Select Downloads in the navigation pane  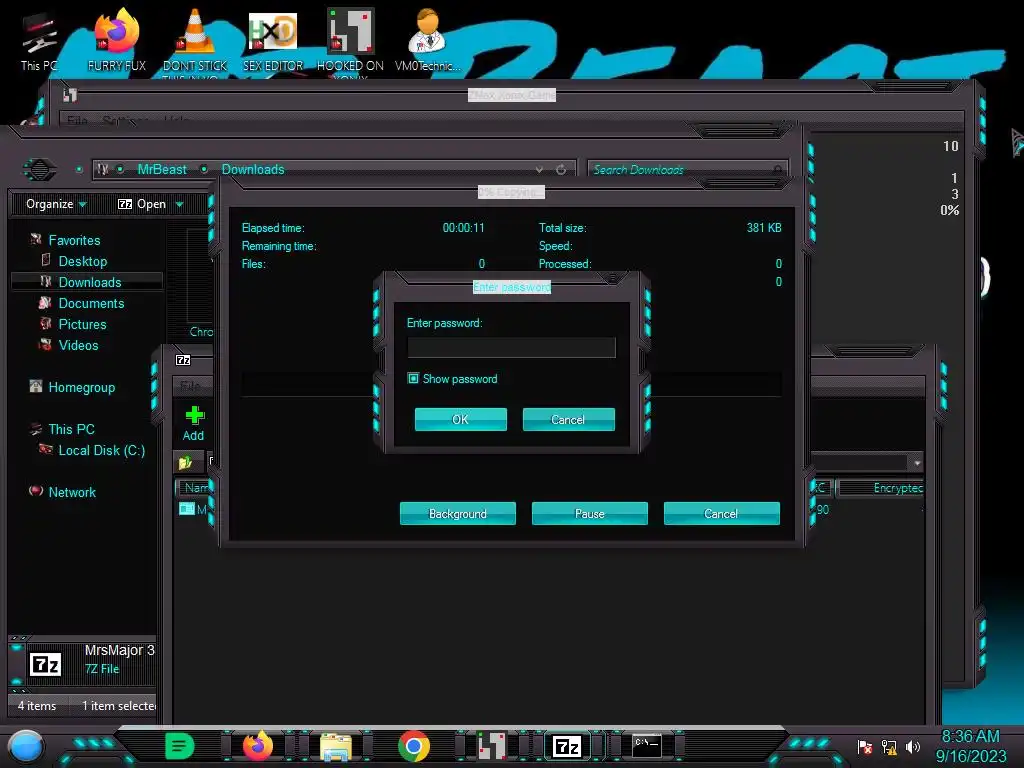coord(90,282)
